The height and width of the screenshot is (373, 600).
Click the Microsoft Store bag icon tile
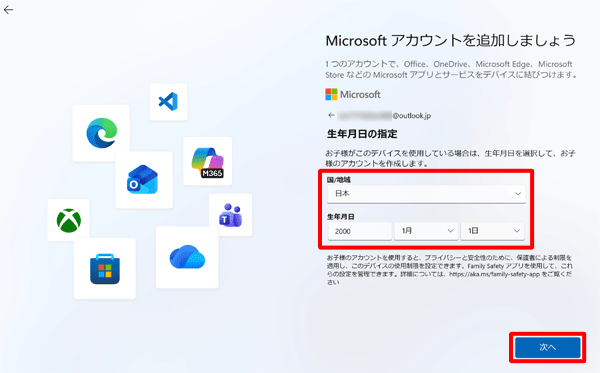pyautogui.click(x=105, y=269)
